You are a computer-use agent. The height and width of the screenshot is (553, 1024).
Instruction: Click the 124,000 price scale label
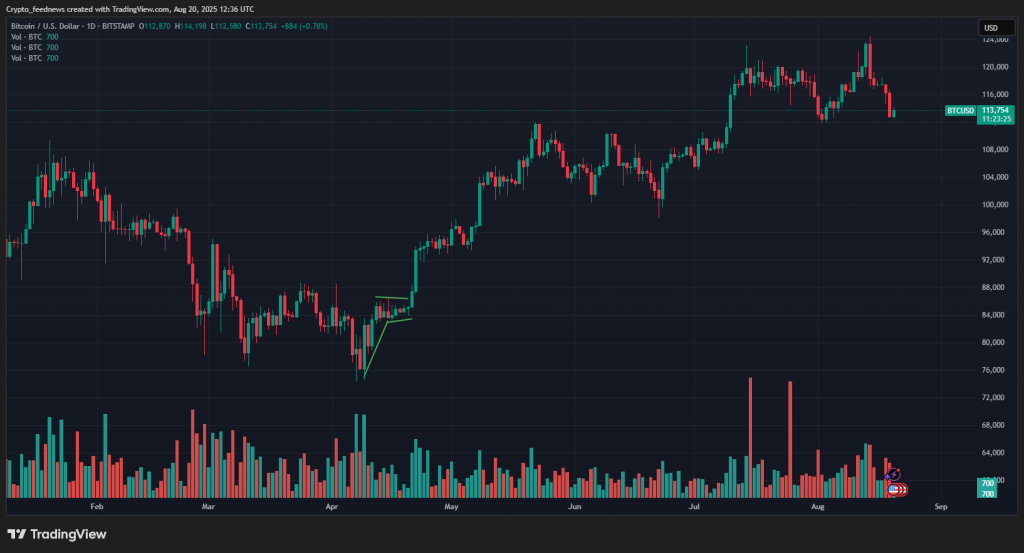pos(995,40)
